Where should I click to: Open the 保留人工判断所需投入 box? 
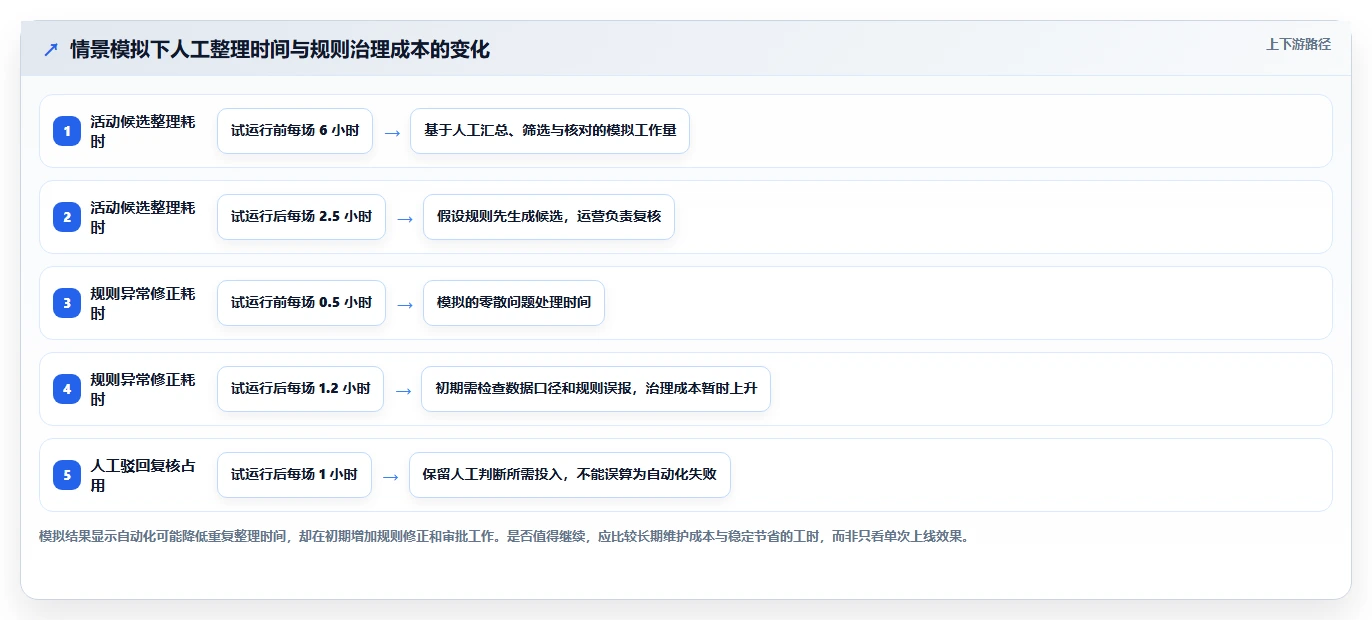(x=570, y=475)
